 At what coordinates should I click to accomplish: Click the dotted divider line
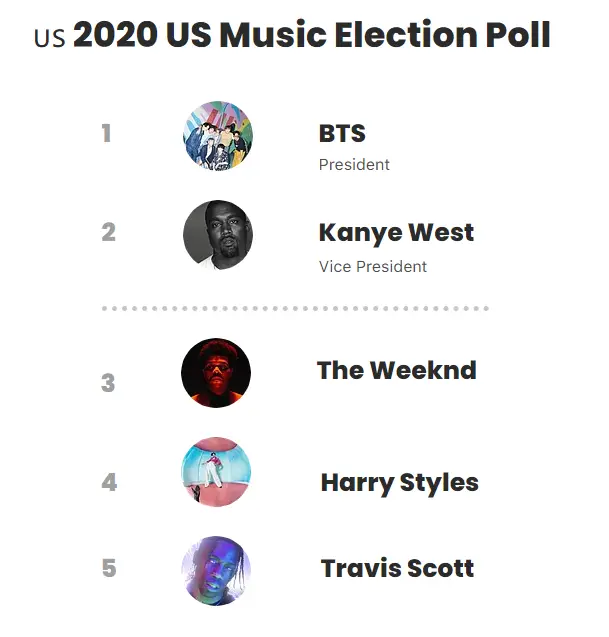pos(295,309)
